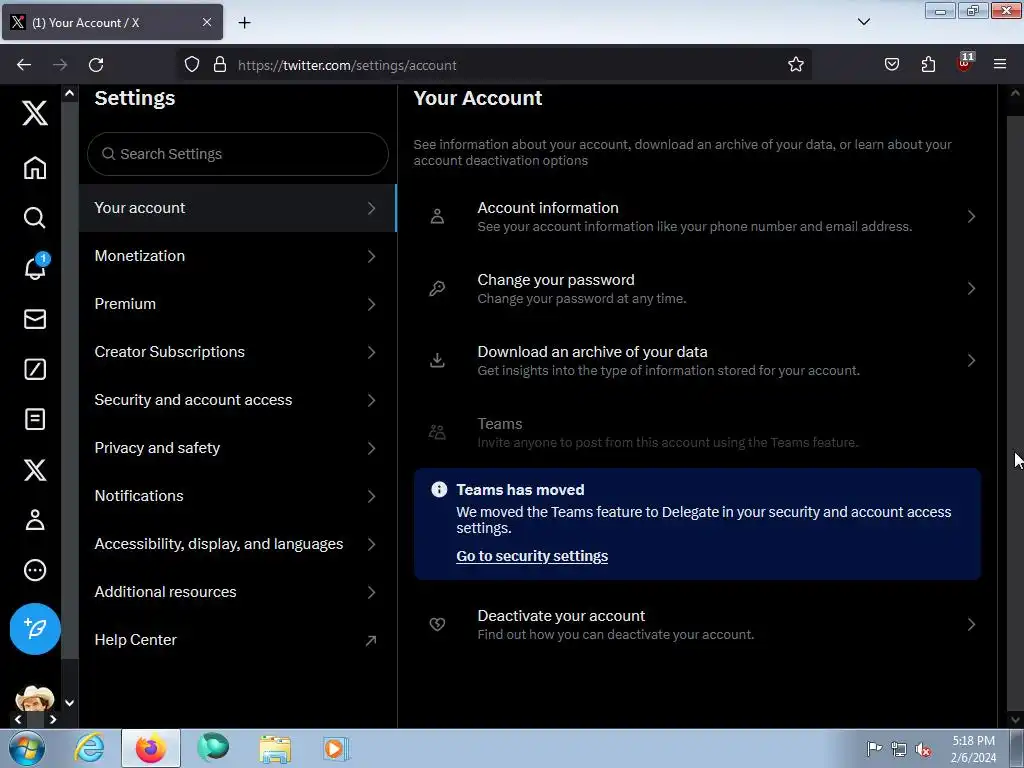This screenshot has width=1024, height=768.
Task: Open the Firefox hamburger menu
Action: [x=1000, y=65]
